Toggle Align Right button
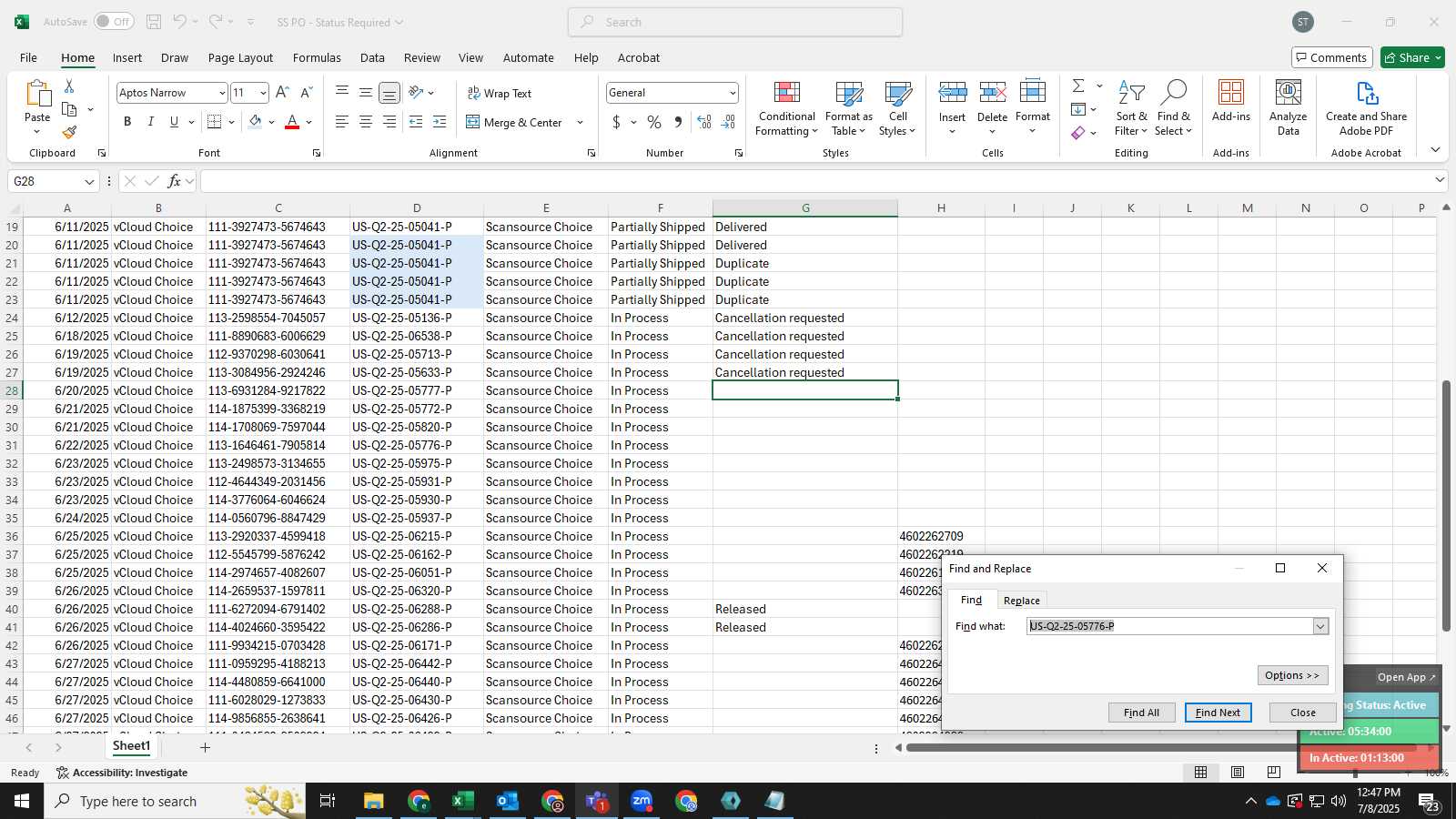This screenshot has height=819, width=1456. point(389,122)
